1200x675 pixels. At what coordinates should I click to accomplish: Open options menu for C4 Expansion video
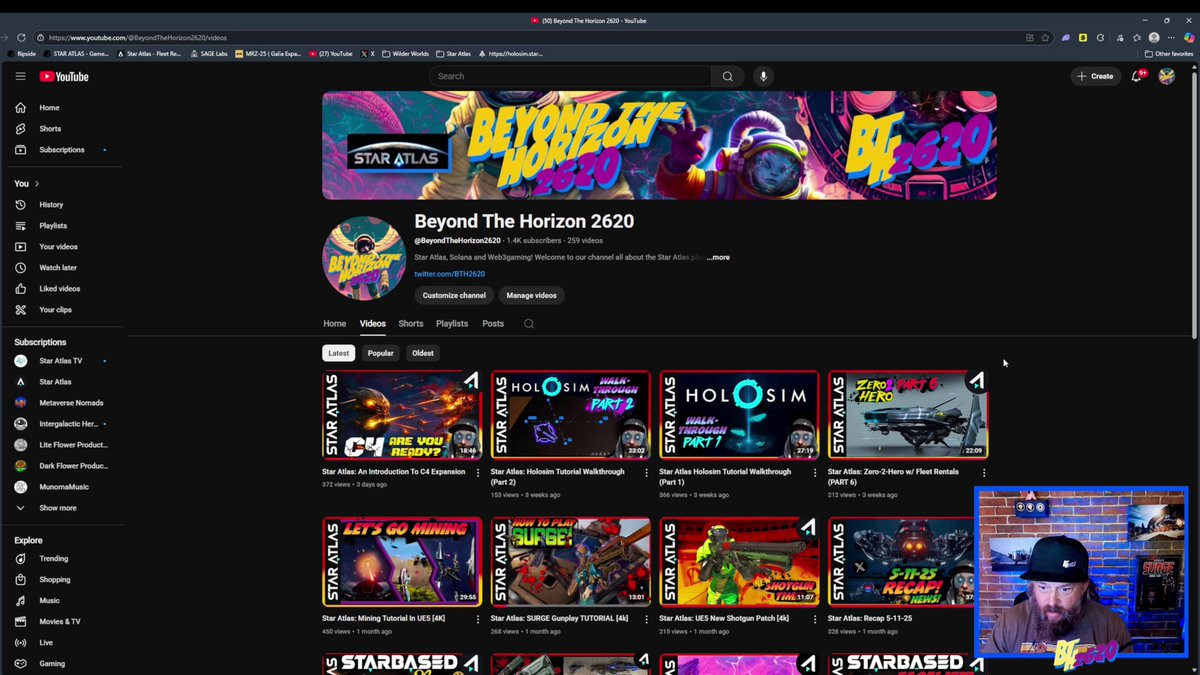(x=477, y=473)
